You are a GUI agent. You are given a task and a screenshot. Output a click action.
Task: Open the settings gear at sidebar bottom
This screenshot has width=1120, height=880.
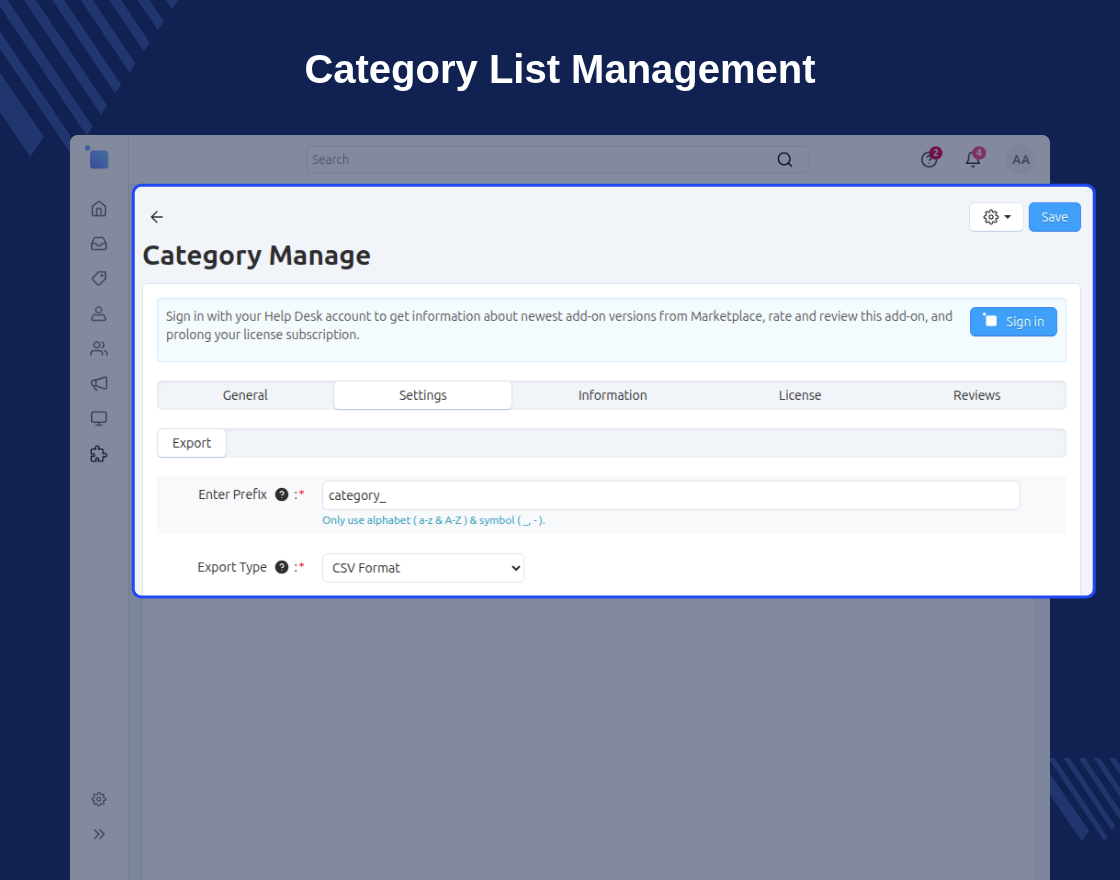point(99,799)
